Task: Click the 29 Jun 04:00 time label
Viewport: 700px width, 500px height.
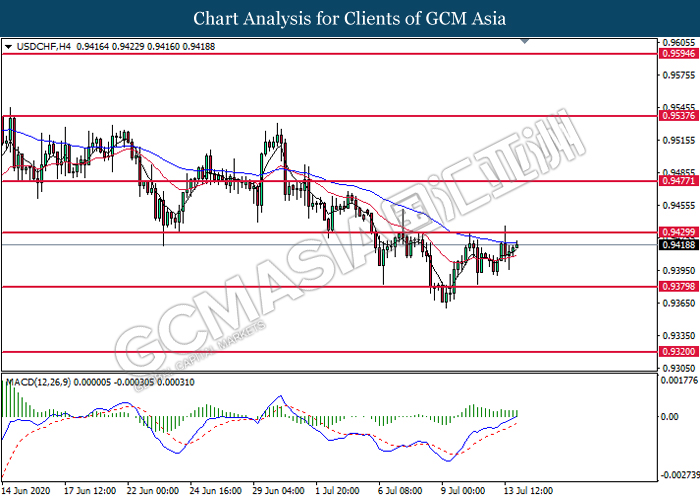Action: [279, 491]
